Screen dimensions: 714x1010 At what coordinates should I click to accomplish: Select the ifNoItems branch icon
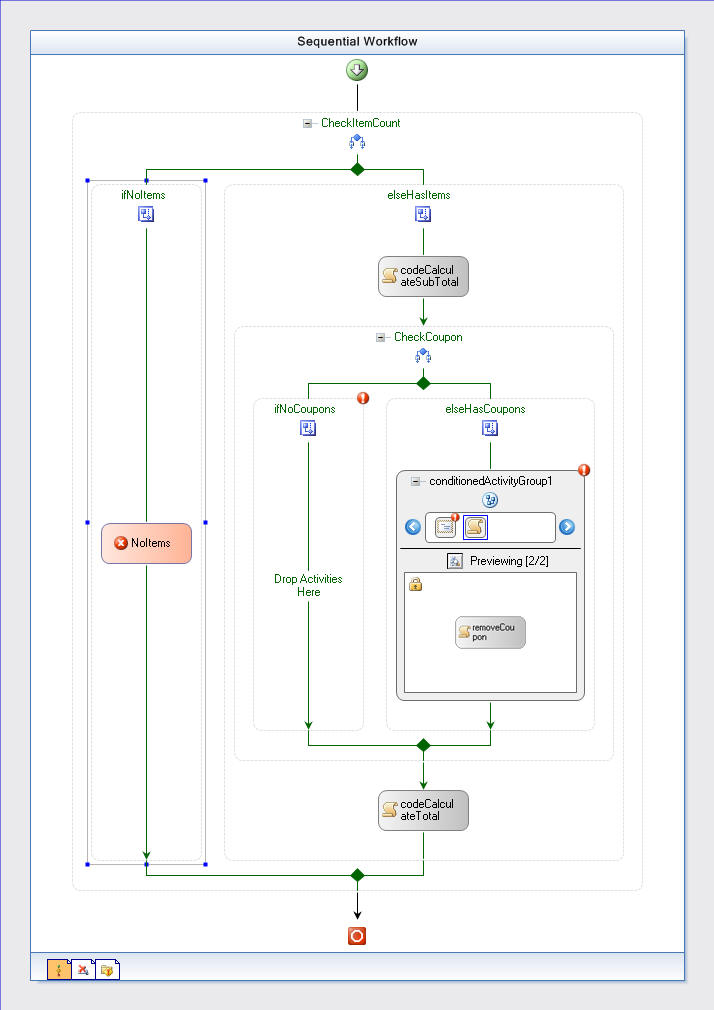click(x=146, y=214)
